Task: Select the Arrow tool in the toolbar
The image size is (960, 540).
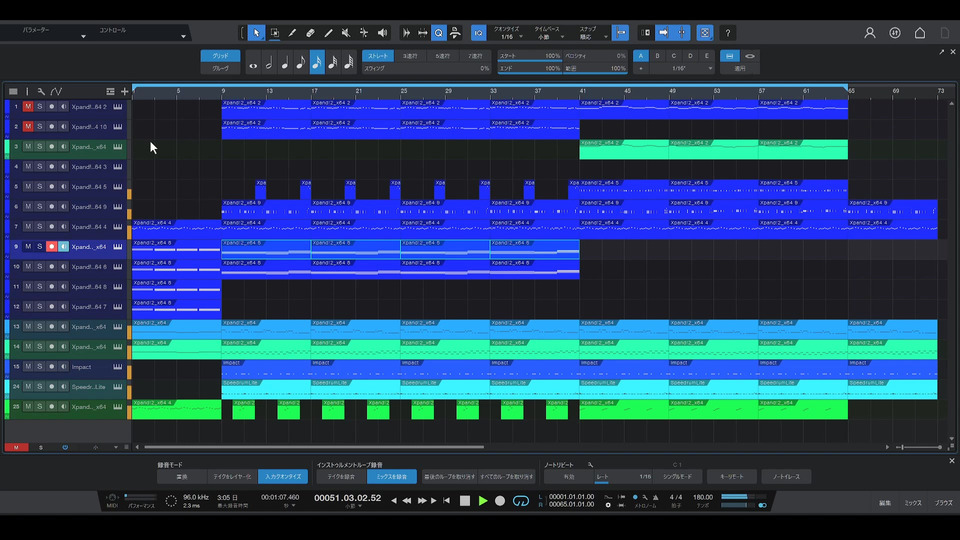Action: (x=257, y=33)
